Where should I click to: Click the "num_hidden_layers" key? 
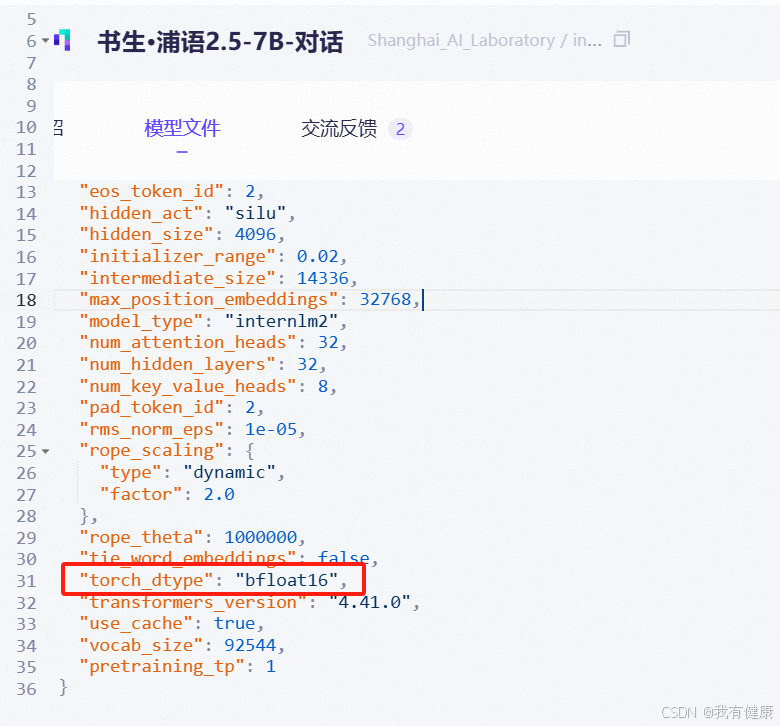tap(178, 365)
